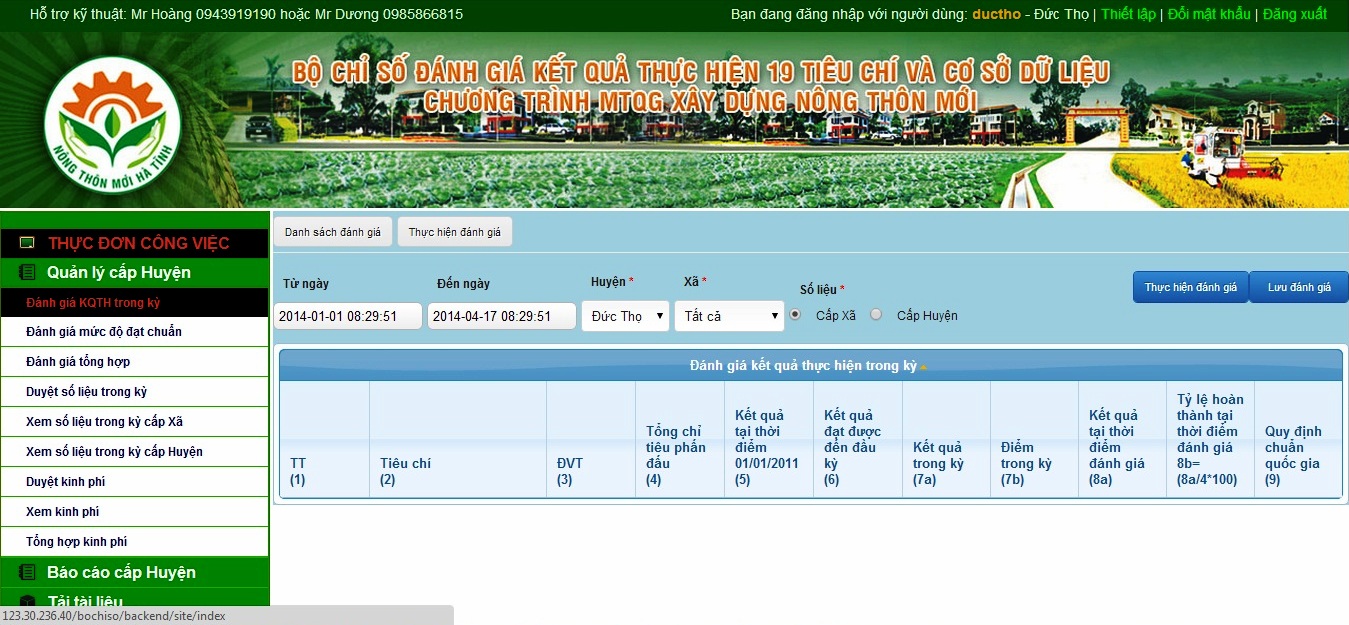
Task: Click the ĐVT (3) column header
Action: coord(591,439)
